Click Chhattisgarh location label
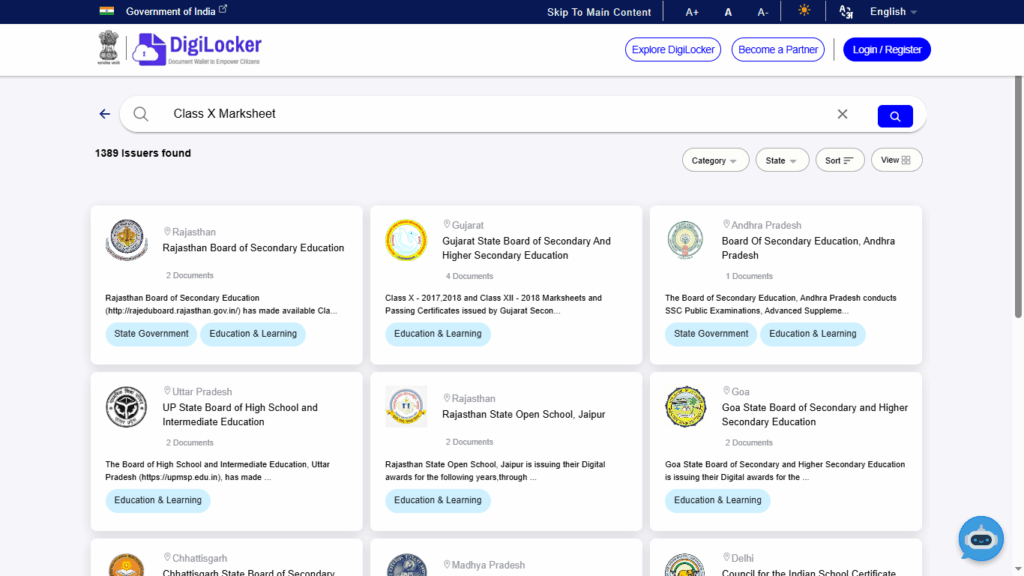This screenshot has height=576, width=1024. 195,558
